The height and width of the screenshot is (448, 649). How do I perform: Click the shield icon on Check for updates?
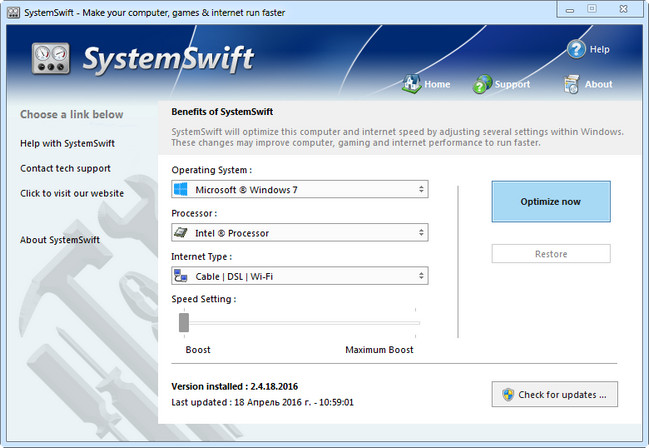pyautogui.click(x=508, y=394)
